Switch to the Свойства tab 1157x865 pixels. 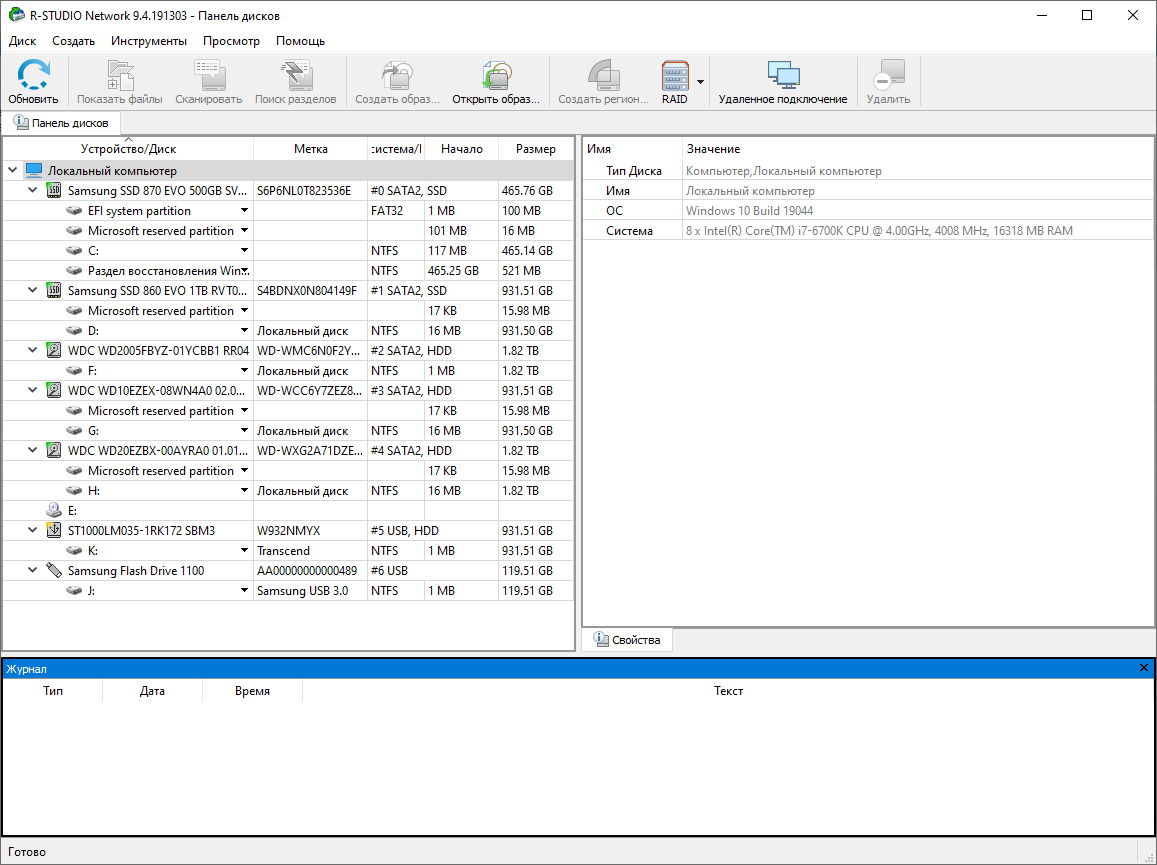627,640
